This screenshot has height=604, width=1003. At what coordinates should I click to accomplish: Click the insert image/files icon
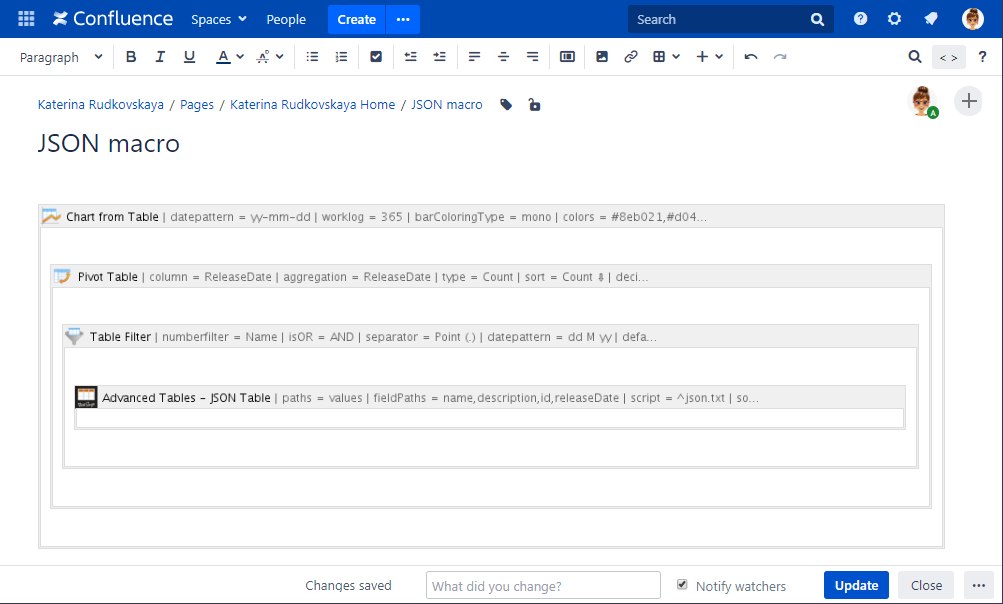pyautogui.click(x=602, y=57)
